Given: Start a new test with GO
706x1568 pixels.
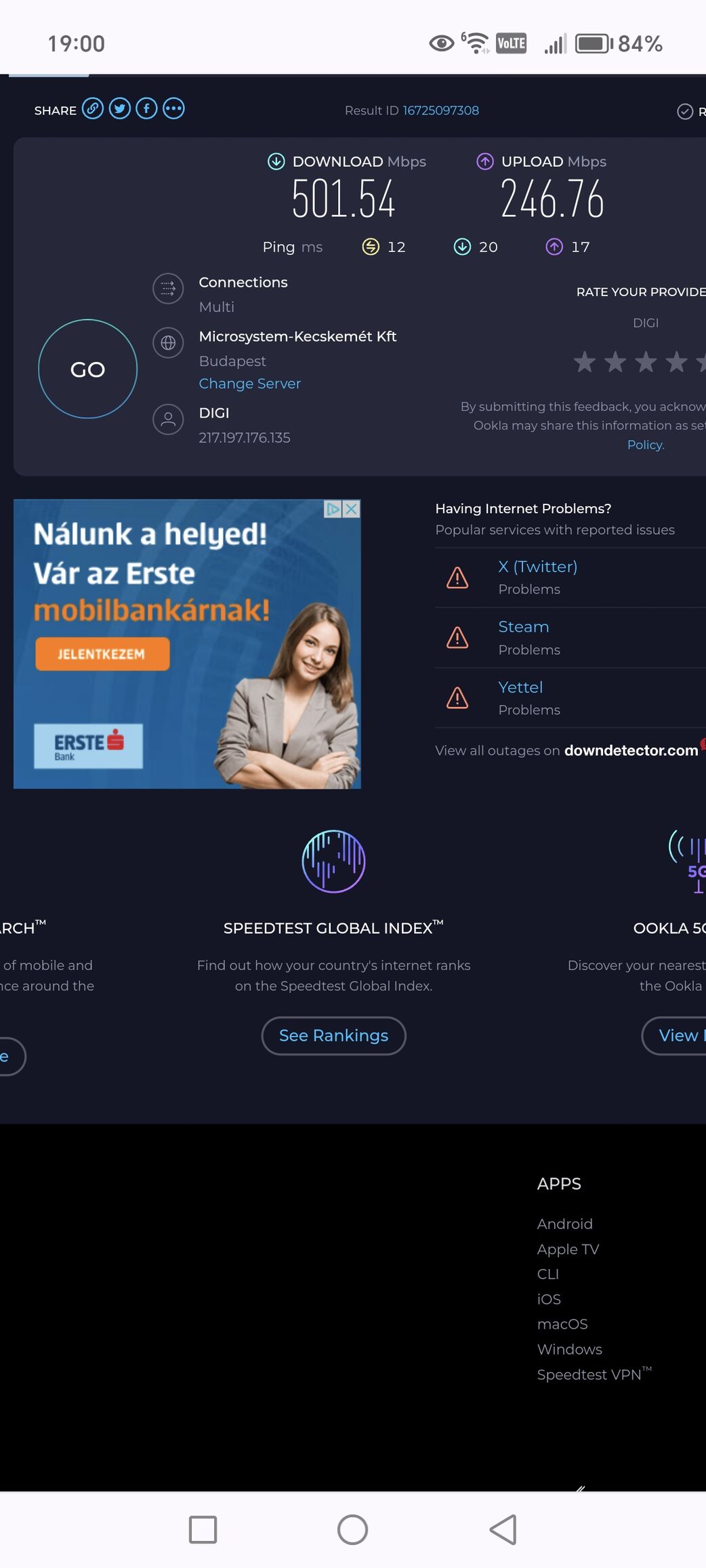Looking at the screenshot, I should [x=87, y=369].
